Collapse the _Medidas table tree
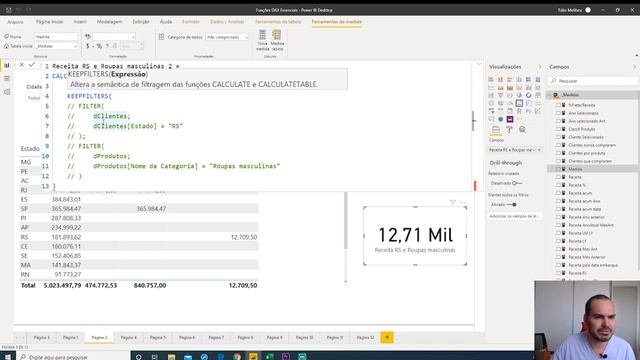 point(549,95)
